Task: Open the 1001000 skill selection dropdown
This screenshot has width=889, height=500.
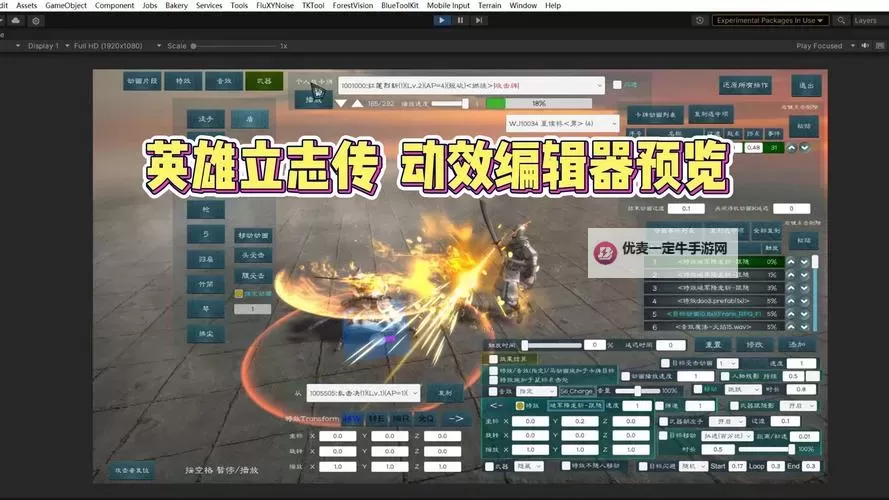Action: pyautogui.click(x=472, y=86)
